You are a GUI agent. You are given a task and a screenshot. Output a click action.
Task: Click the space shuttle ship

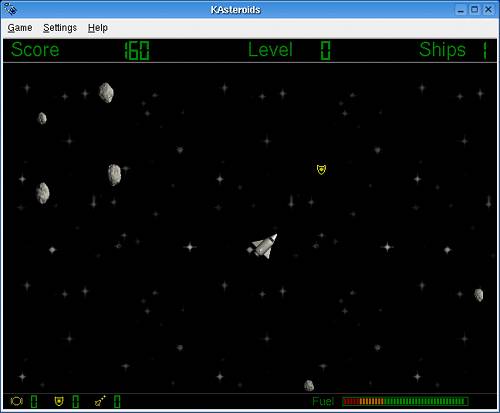(x=263, y=246)
